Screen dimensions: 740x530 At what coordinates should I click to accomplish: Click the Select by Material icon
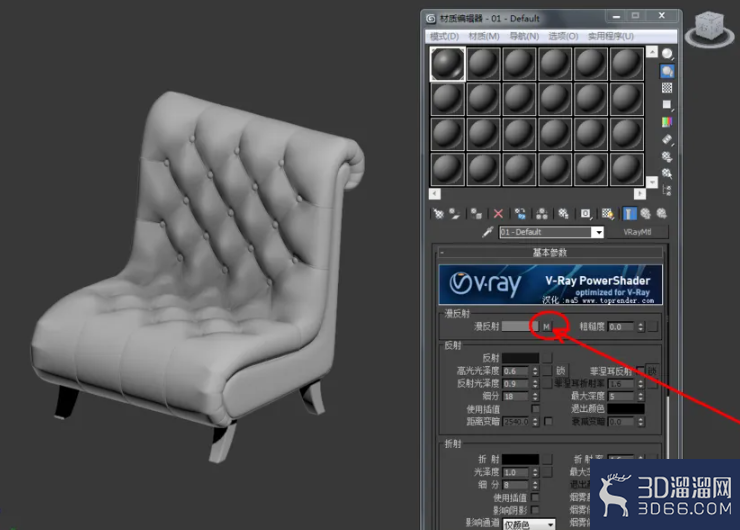point(667,173)
